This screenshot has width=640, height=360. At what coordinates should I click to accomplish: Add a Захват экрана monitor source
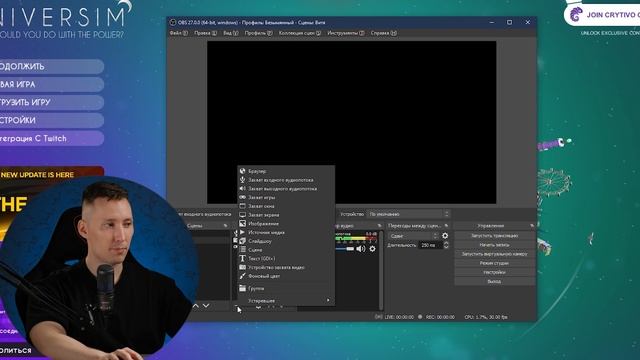[286, 215]
